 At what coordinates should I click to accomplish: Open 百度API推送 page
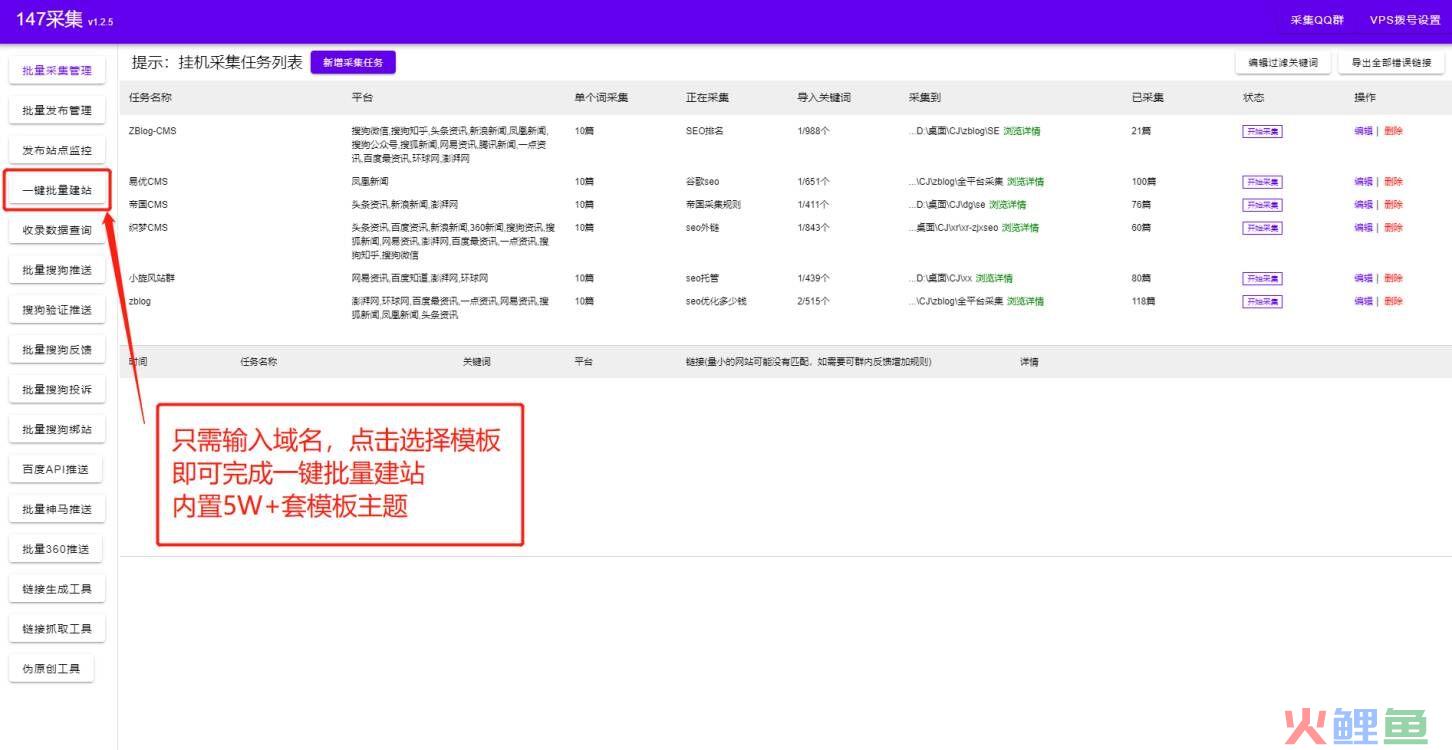pos(57,469)
